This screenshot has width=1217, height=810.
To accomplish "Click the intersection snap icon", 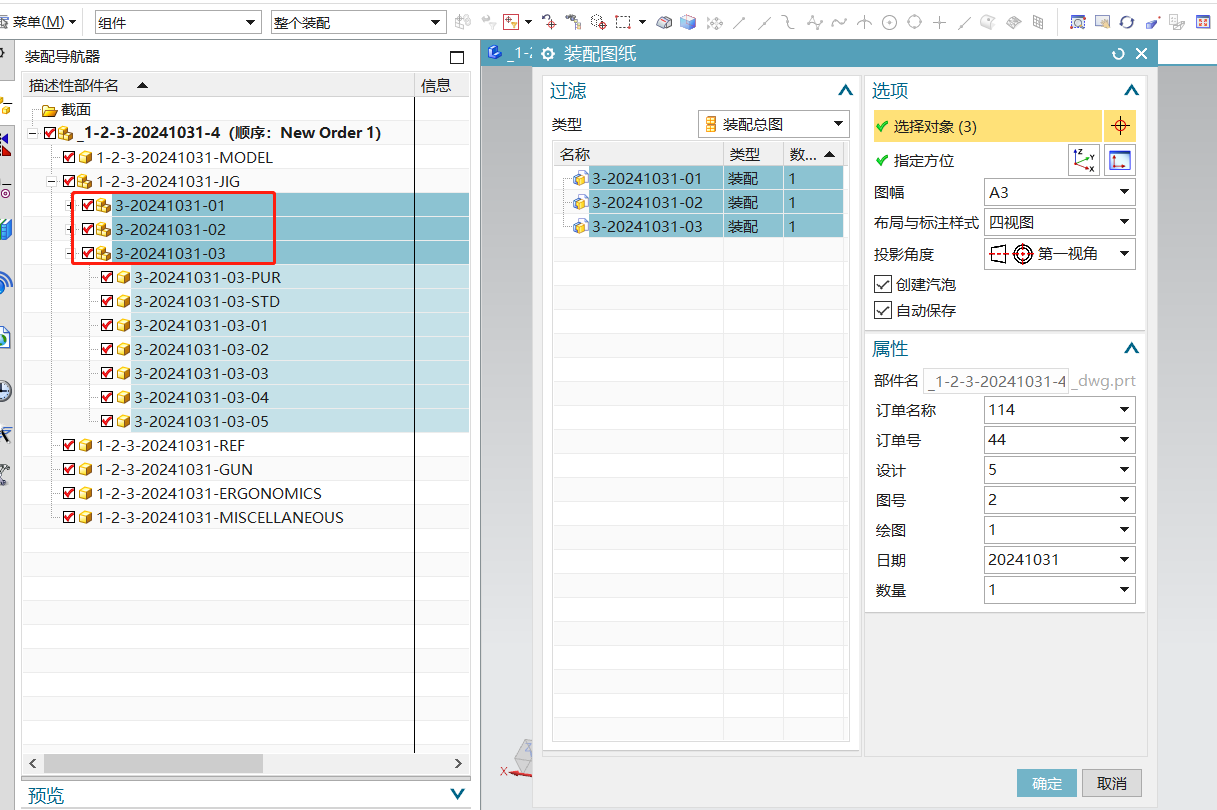I will pos(864,22).
